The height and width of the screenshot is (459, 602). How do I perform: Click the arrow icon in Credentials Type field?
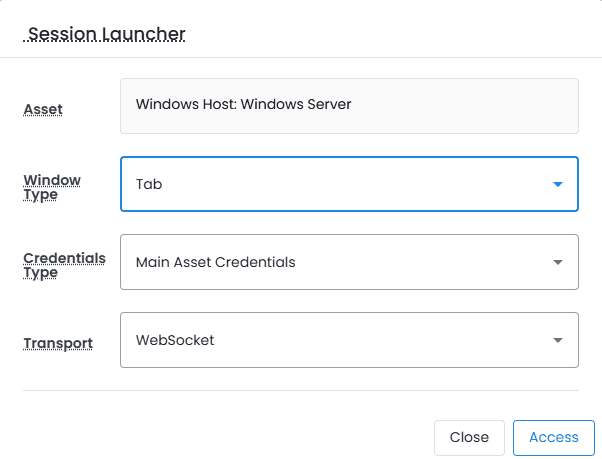point(558,263)
